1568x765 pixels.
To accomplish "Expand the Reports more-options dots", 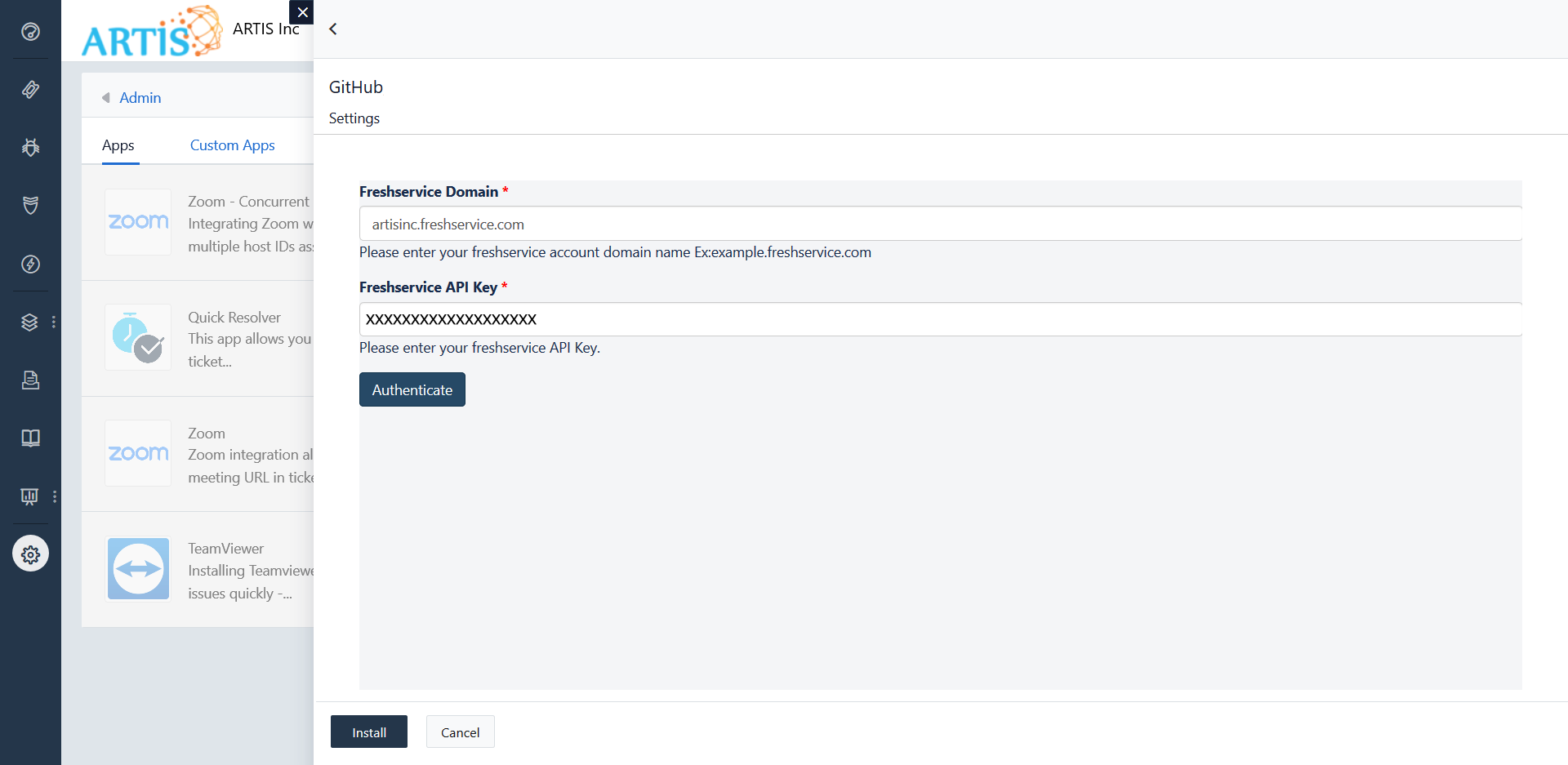I will (x=54, y=496).
